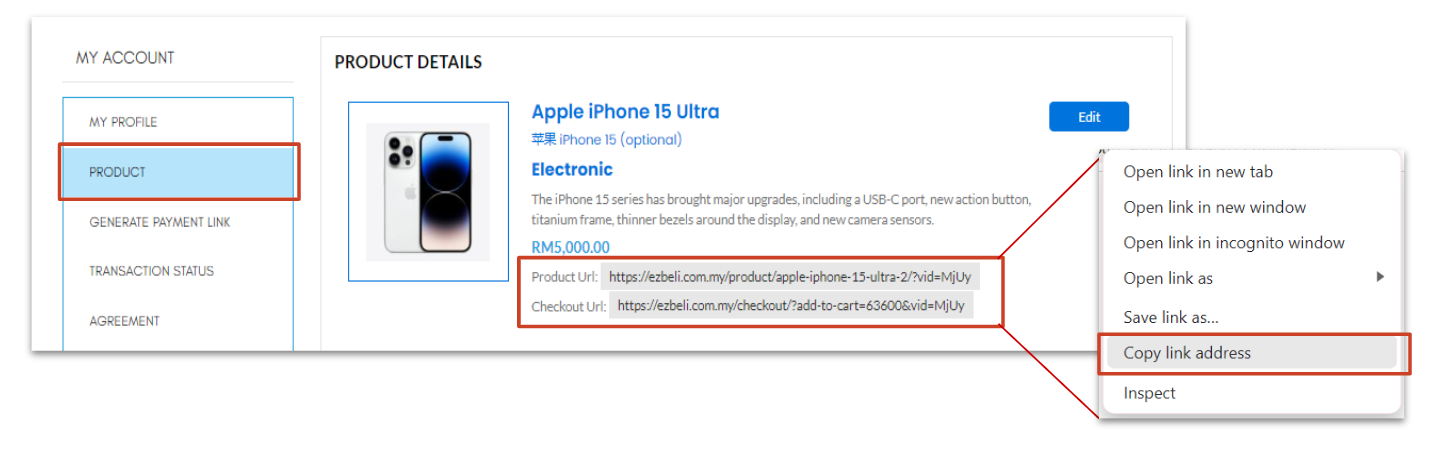Click the blue Edit button
Viewport: 1441px width, 451px height.
coord(1089,117)
